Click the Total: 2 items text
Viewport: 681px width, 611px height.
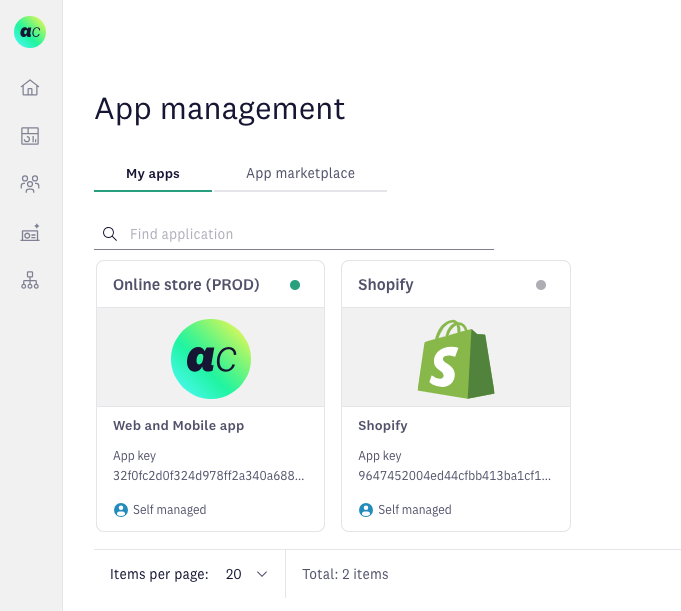coord(345,575)
